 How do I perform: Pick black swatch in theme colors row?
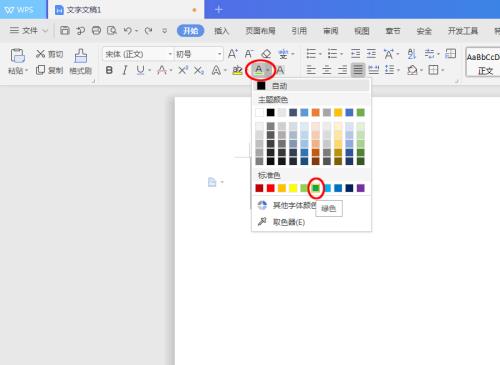coord(271,112)
